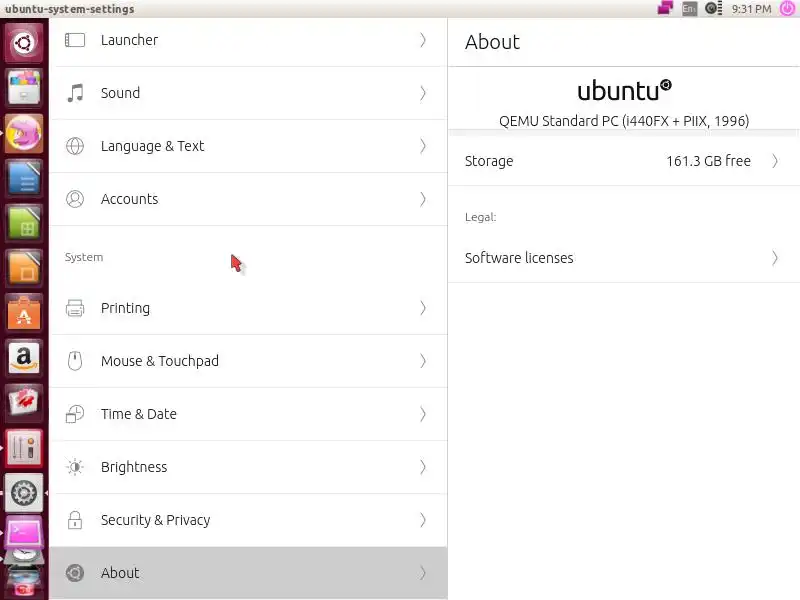Screen dimensions: 800x600
Task: Select Brightness settings entry
Action: coord(248,467)
